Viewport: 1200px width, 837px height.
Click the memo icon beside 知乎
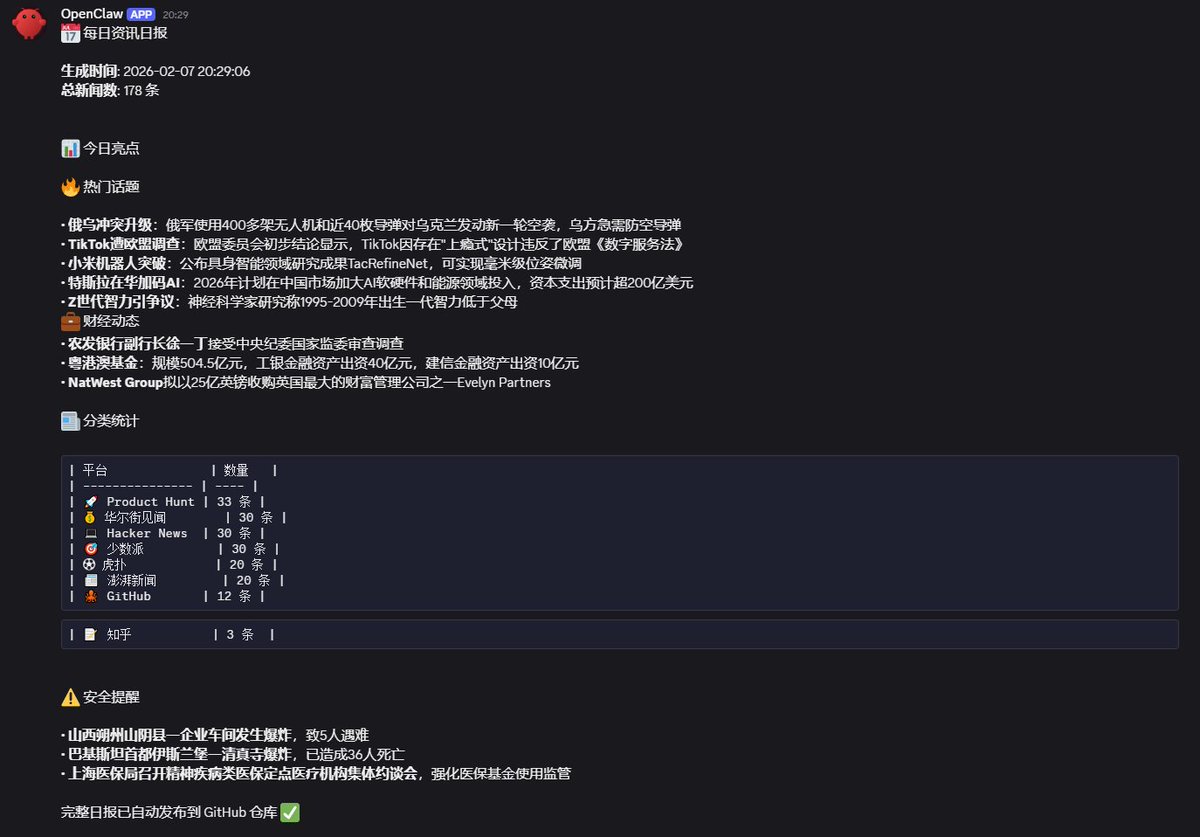92,634
